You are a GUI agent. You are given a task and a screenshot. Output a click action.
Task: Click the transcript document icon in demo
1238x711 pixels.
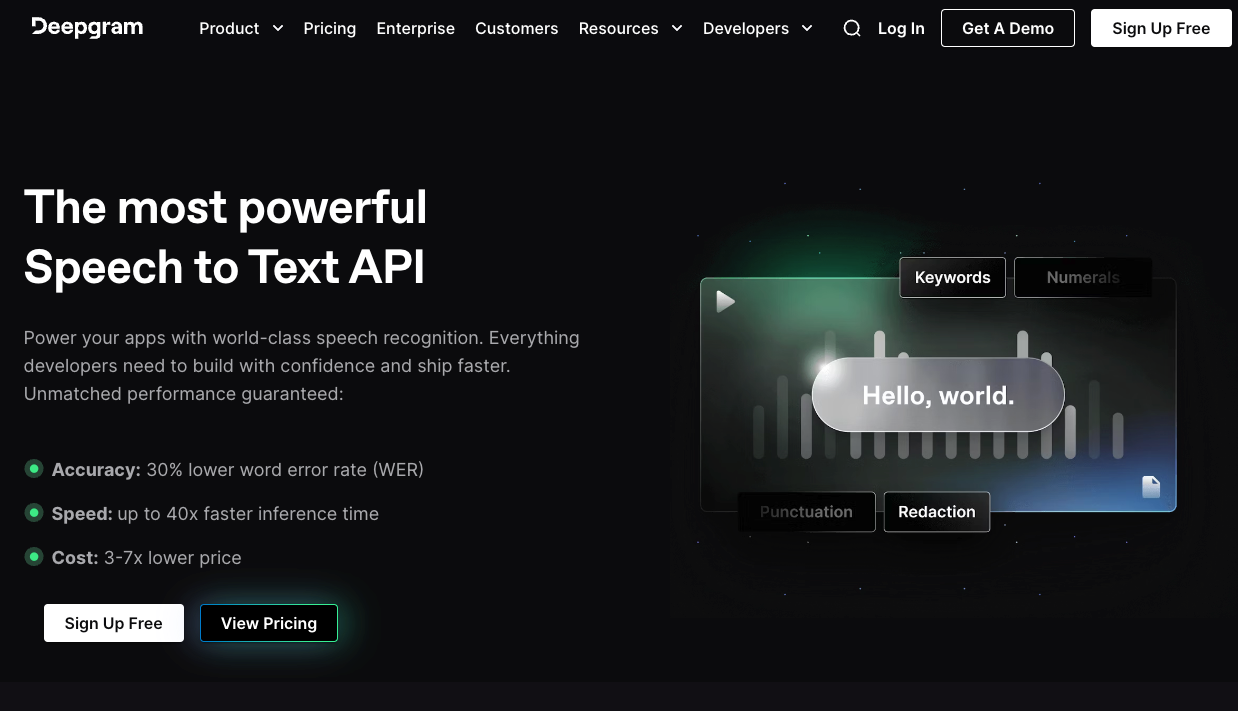click(x=1151, y=487)
